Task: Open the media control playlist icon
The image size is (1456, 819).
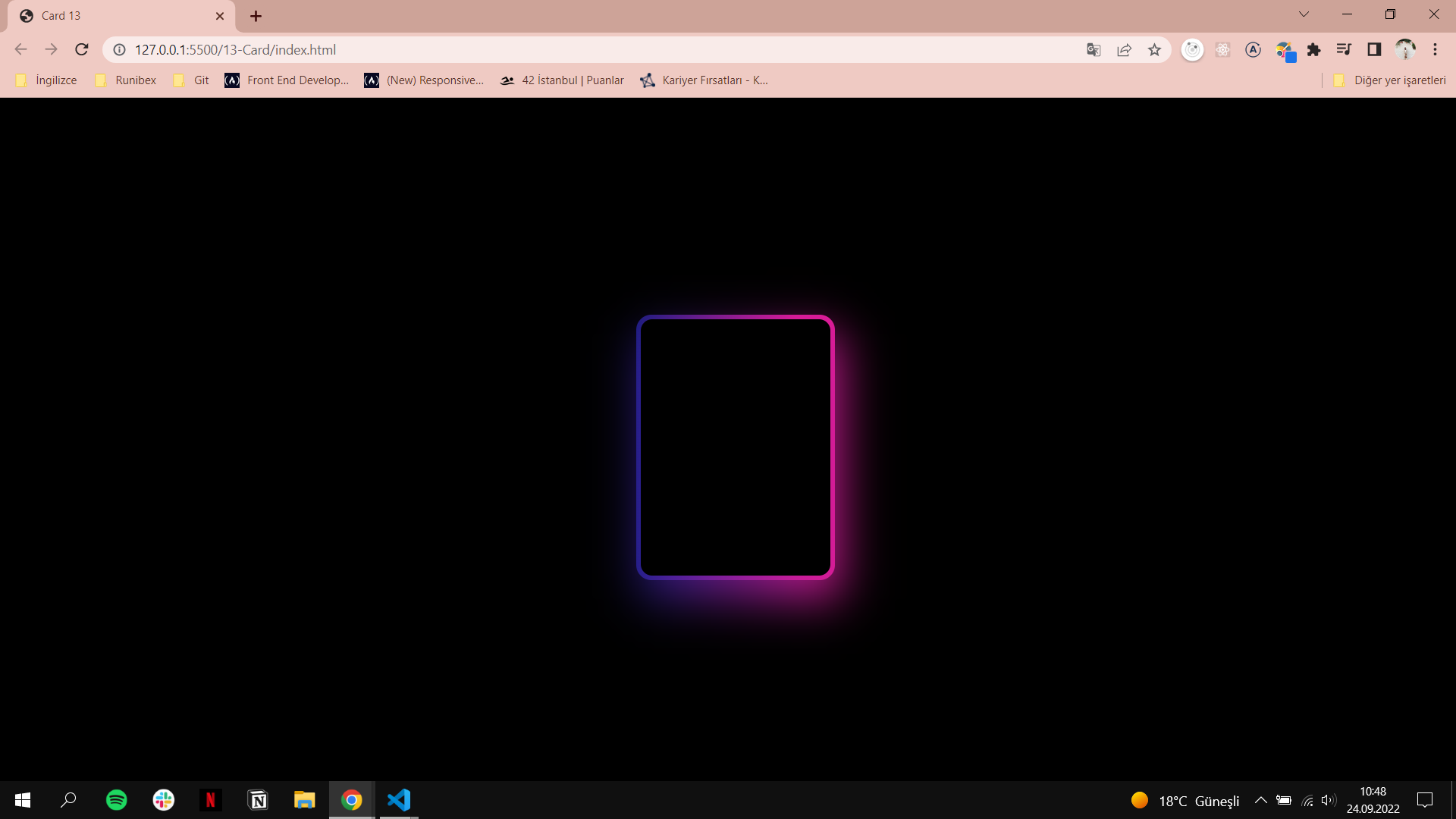Action: [x=1344, y=50]
